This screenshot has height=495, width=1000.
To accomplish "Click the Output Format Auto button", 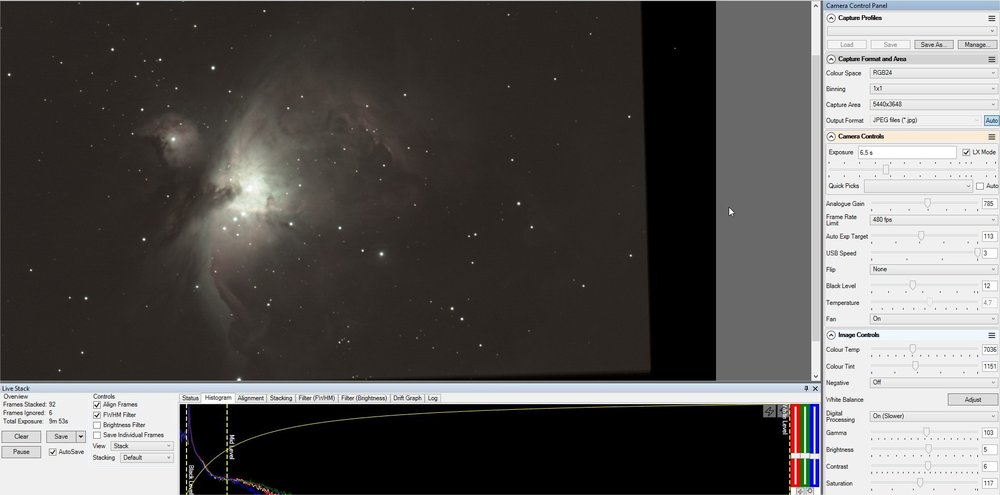I will pyautogui.click(x=991, y=121).
